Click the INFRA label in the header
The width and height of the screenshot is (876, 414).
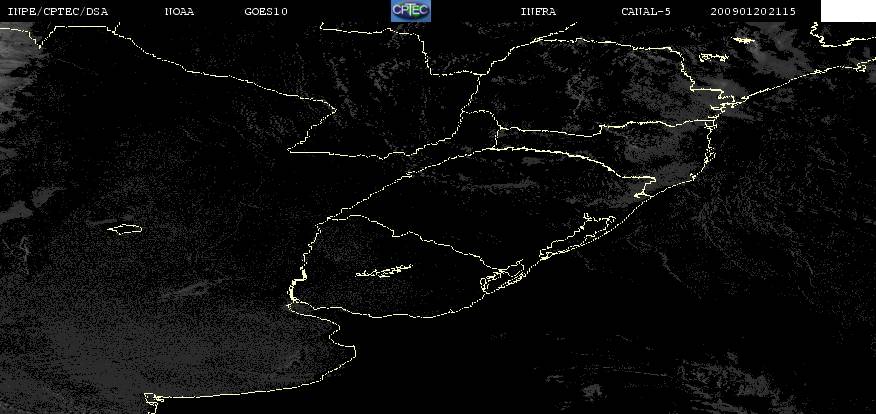(538, 11)
